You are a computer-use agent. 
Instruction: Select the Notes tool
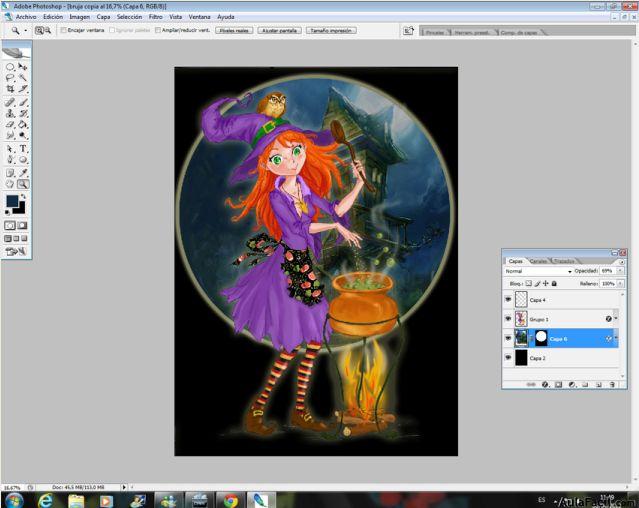pos(10,173)
